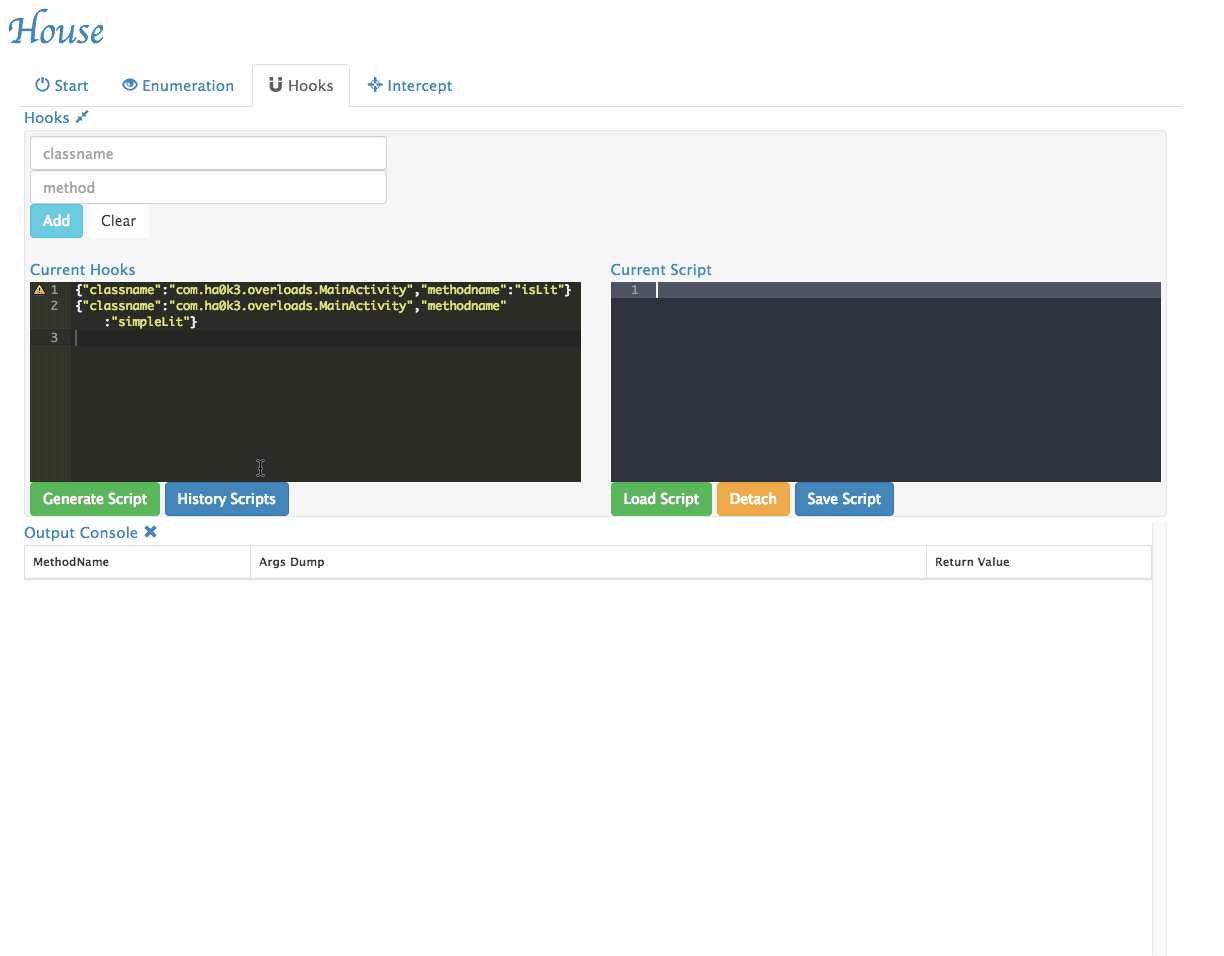Detach from the hooked process
Image resolution: width=1224 pixels, height=956 pixels.
coord(753,498)
